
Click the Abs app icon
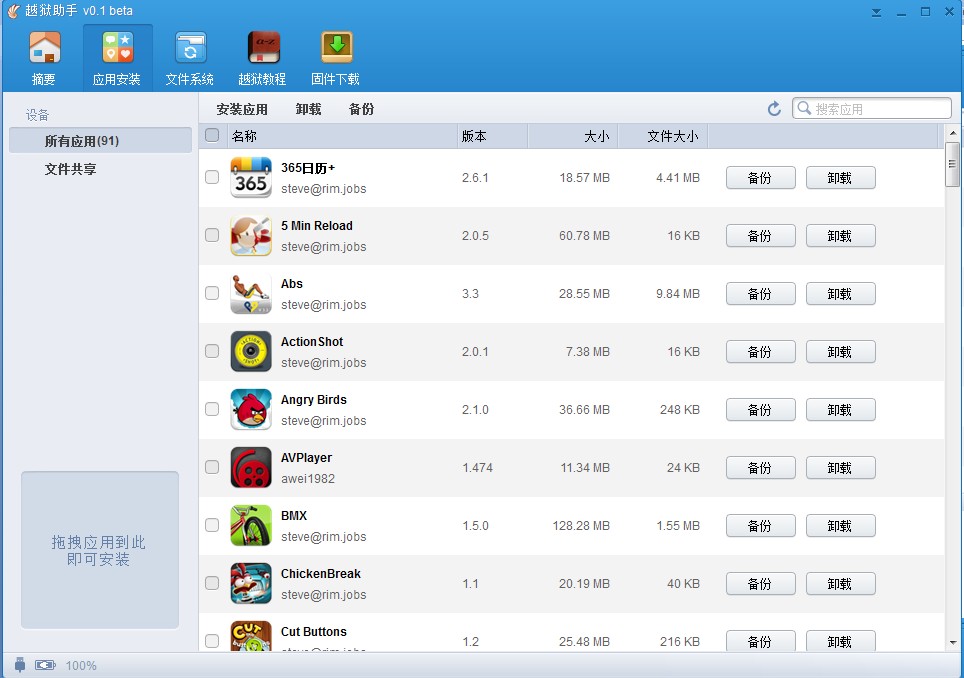[x=251, y=294]
